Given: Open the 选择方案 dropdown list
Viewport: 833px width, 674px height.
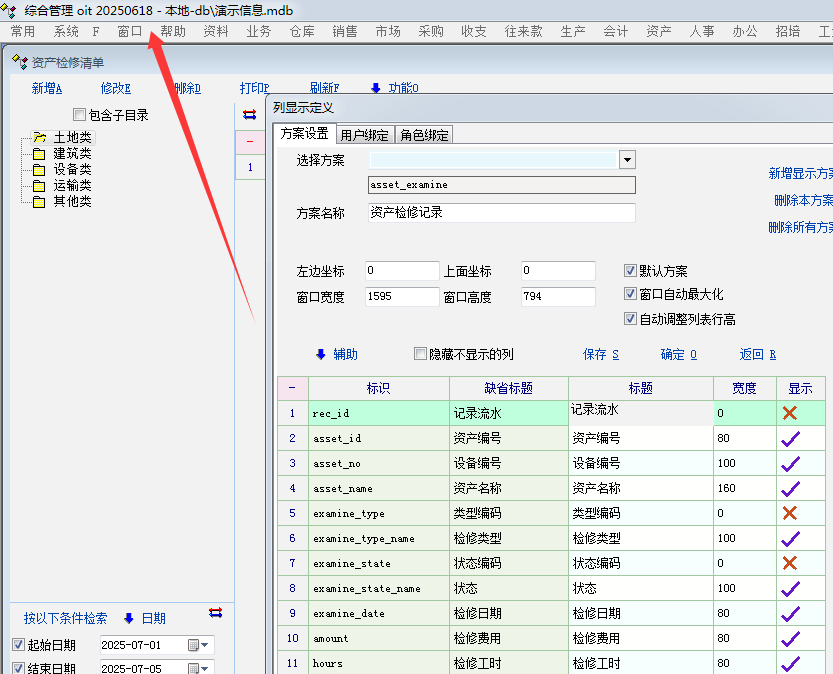Looking at the screenshot, I should [627, 160].
